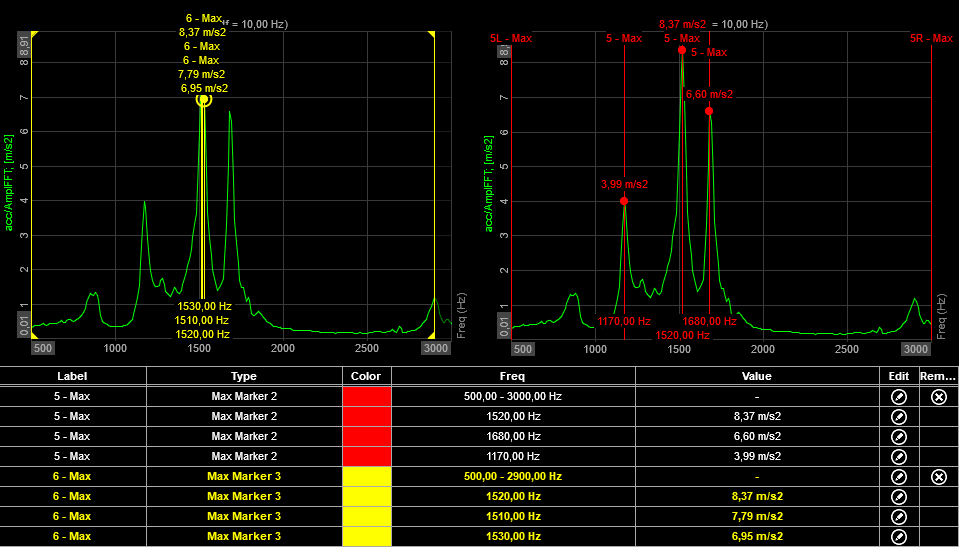Click the yellow color cell for 1530,00 Hz

click(x=367, y=537)
